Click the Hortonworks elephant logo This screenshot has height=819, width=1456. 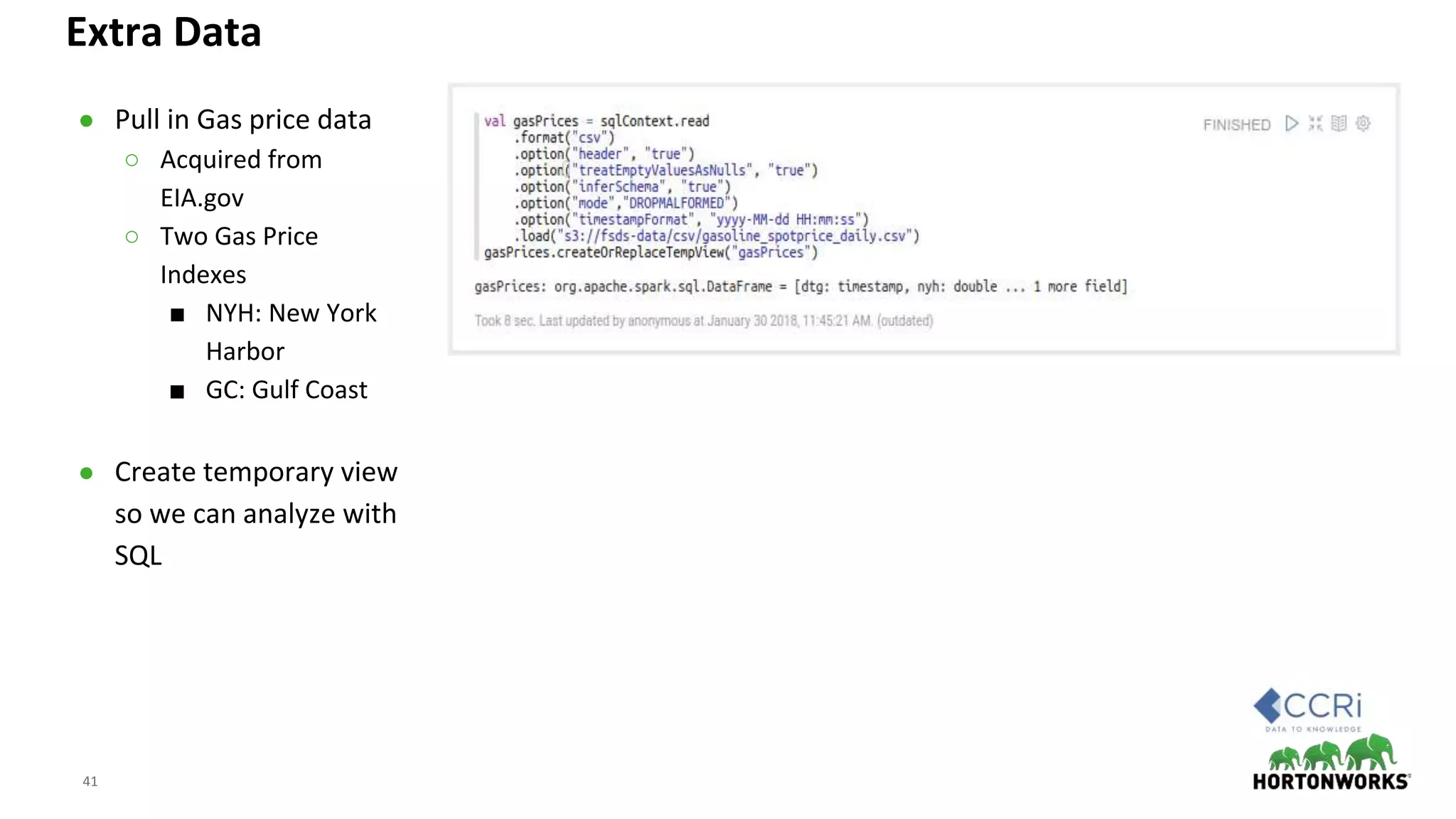tap(1332, 762)
